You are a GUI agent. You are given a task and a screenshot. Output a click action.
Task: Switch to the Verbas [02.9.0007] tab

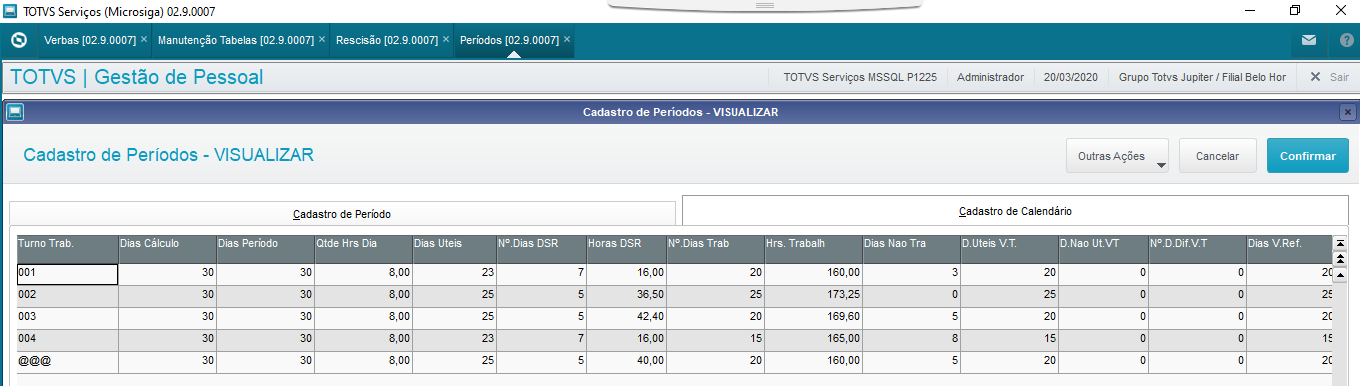[x=90, y=41]
